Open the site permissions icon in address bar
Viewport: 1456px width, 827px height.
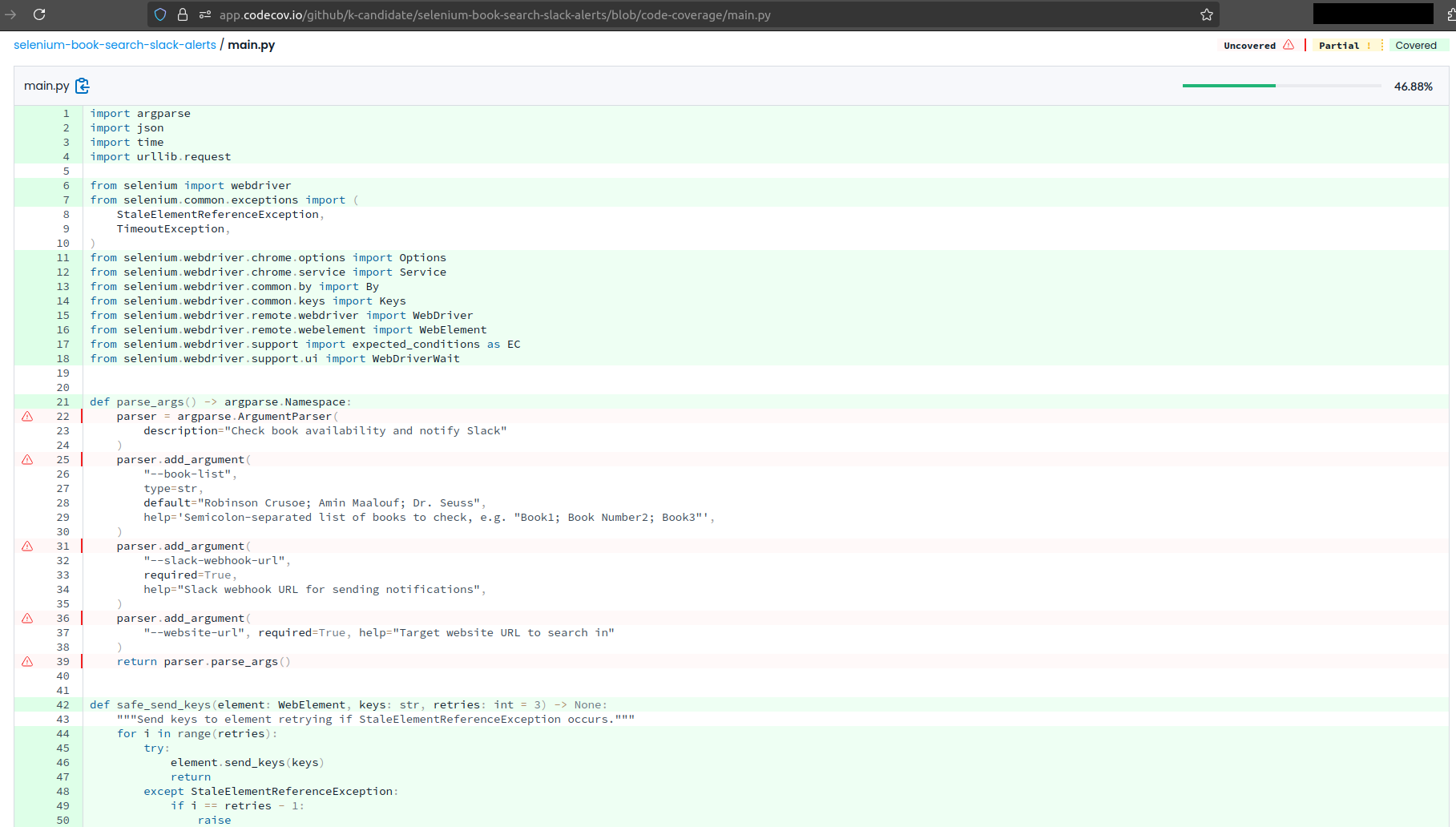(205, 14)
